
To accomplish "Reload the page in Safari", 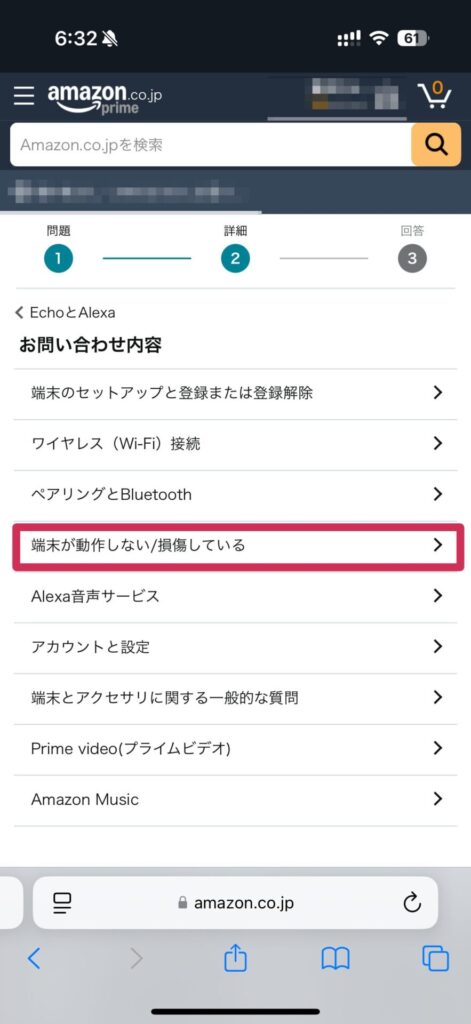I will [412, 903].
